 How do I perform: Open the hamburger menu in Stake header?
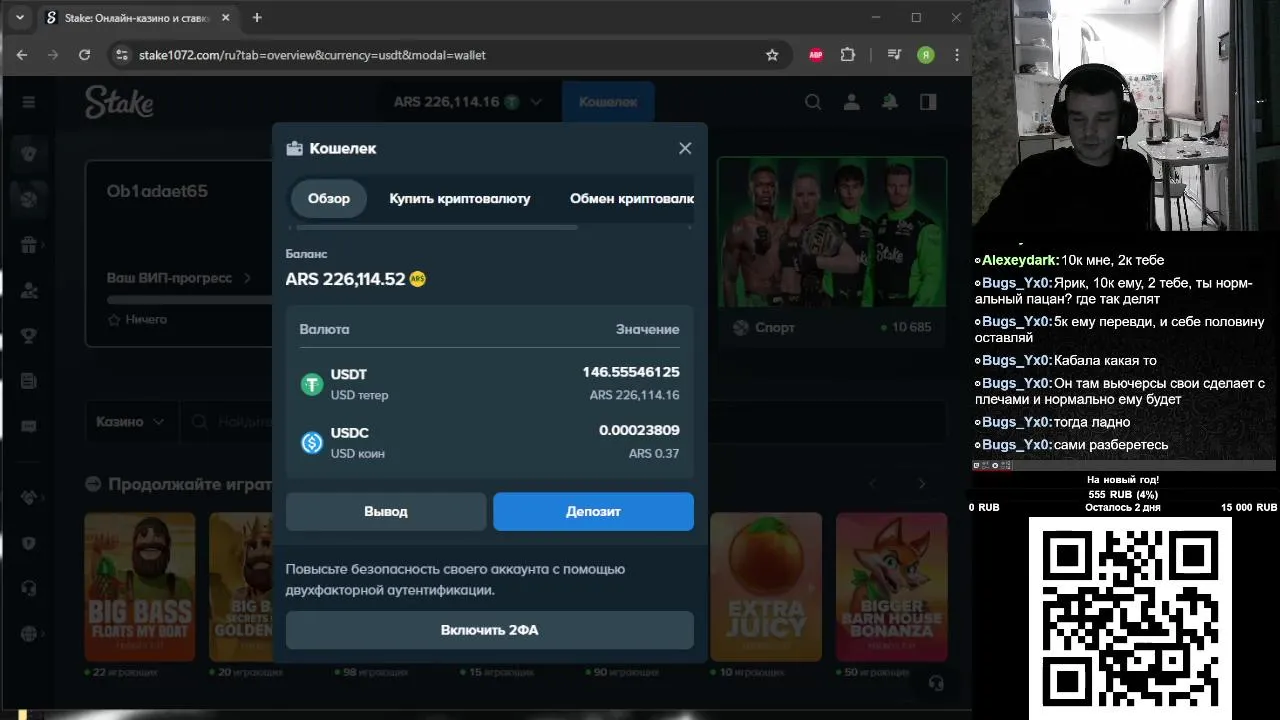tap(28, 102)
